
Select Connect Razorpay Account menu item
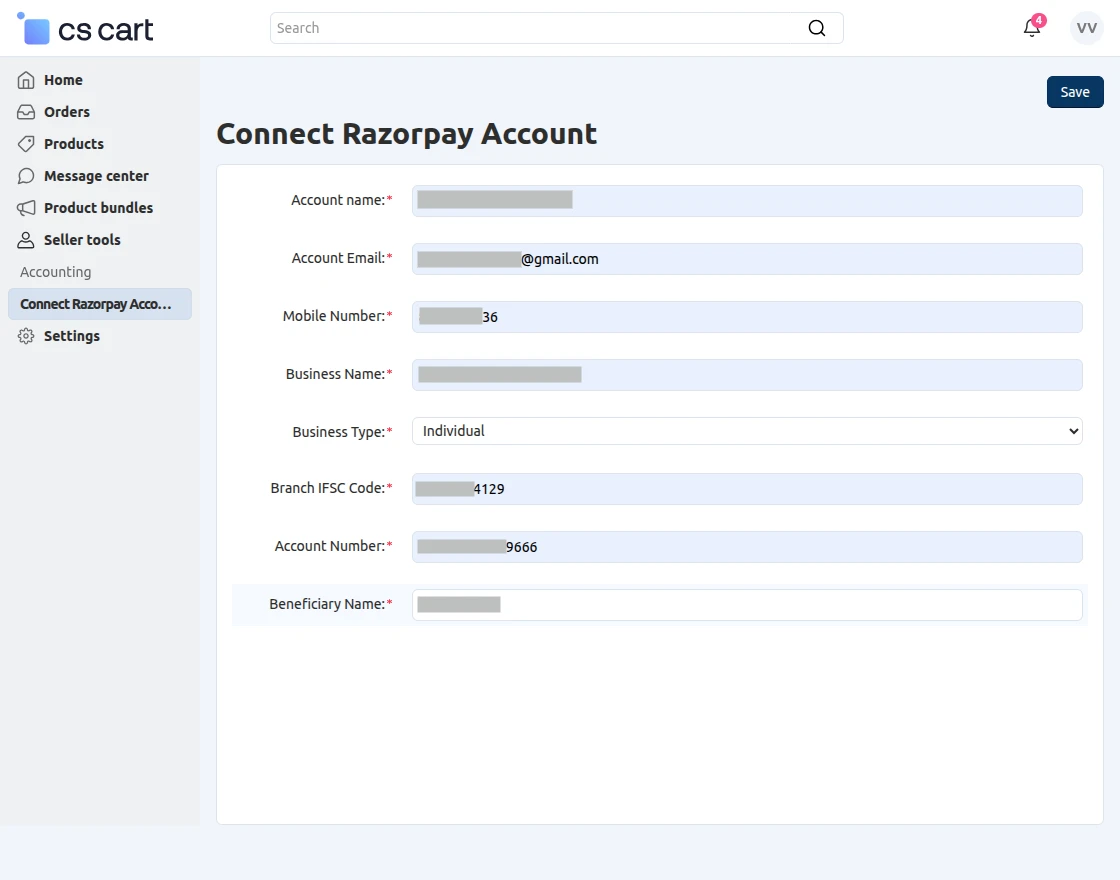(x=95, y=303)
